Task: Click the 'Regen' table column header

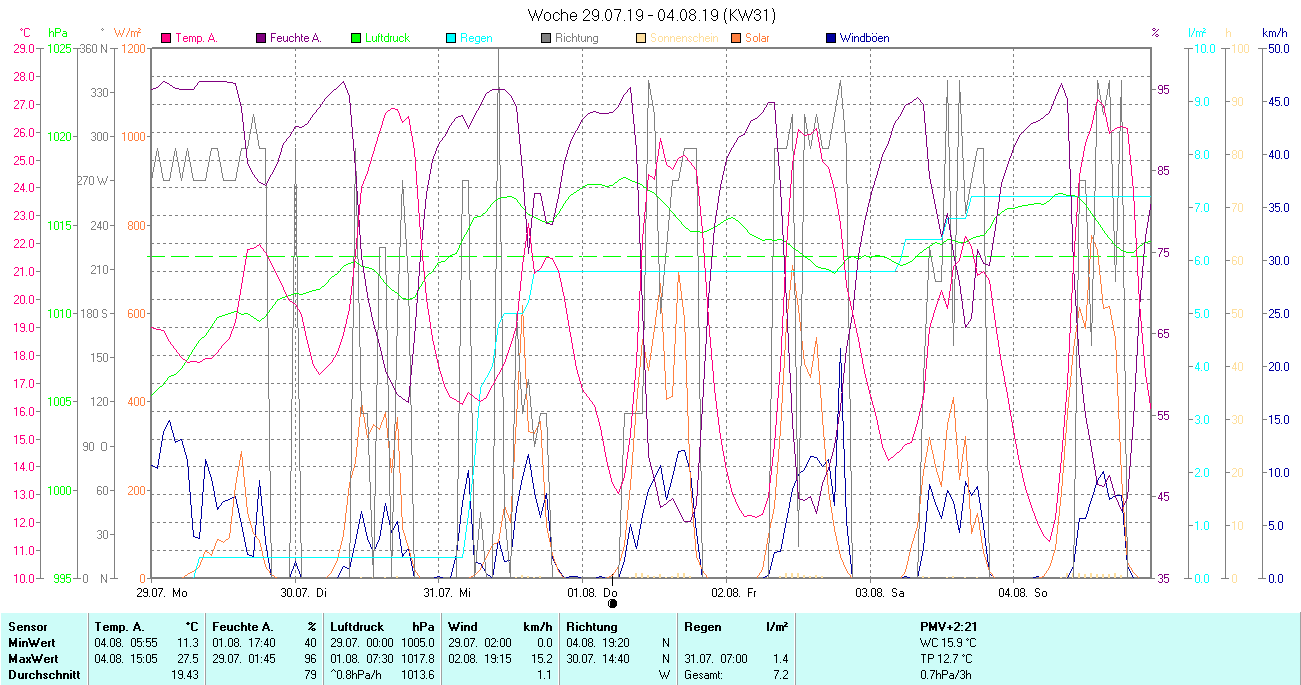Action: pos(703,626)
